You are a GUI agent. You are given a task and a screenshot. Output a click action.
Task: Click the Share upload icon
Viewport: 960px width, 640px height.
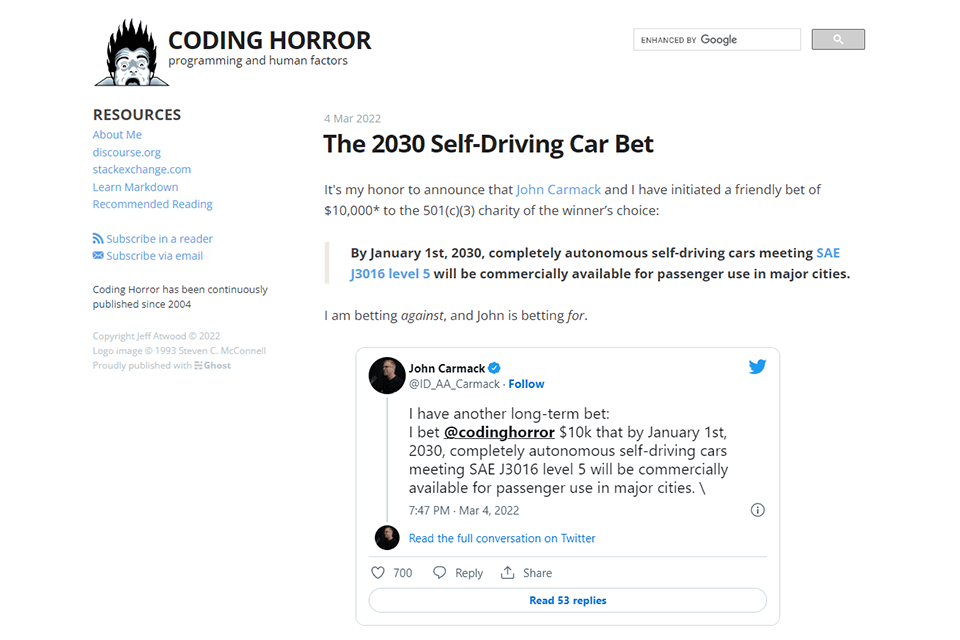tap(508, 573)
